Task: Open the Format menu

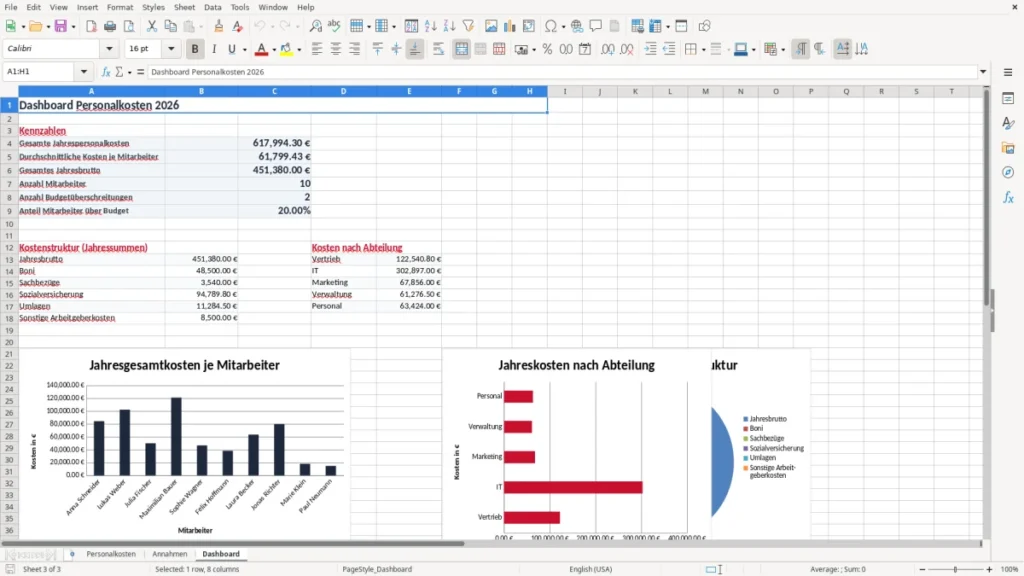Action: pos(120,7)
